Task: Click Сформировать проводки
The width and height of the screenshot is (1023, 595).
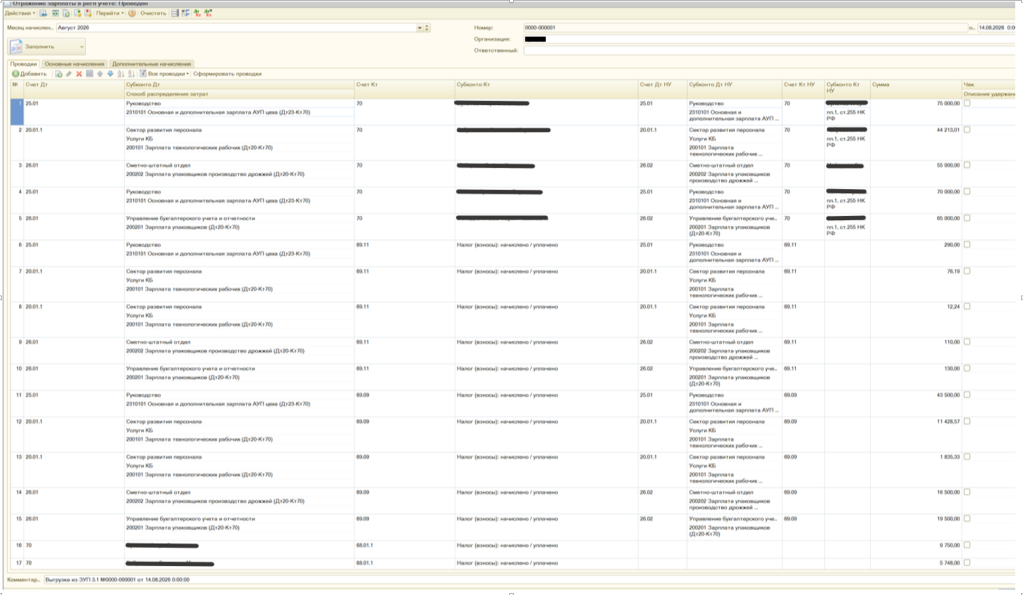Action: coord(227,74)
